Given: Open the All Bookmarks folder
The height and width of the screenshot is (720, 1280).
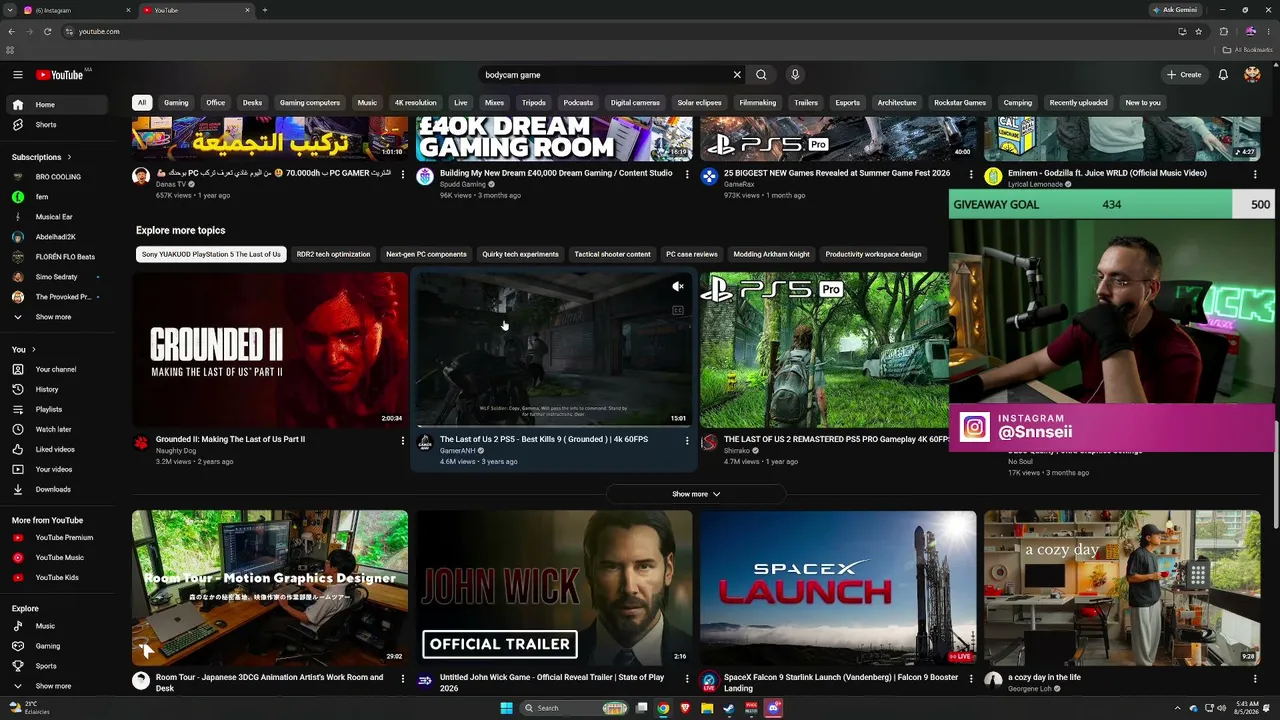Looking at the screenshot, I should (x=1247, y=50).
